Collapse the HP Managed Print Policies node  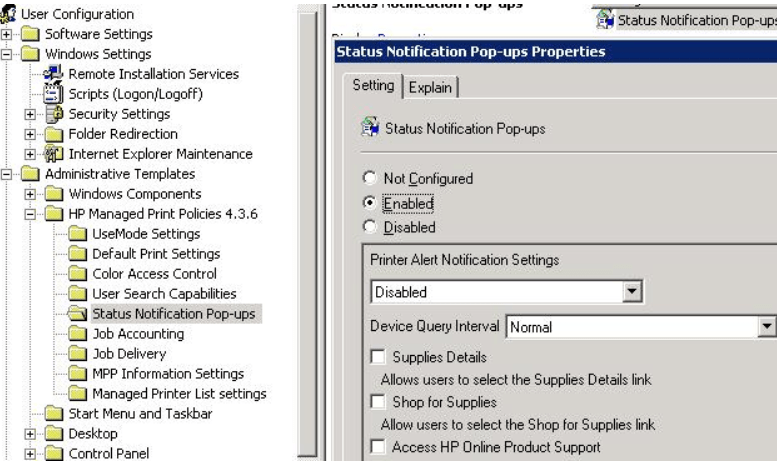(30, 214)
